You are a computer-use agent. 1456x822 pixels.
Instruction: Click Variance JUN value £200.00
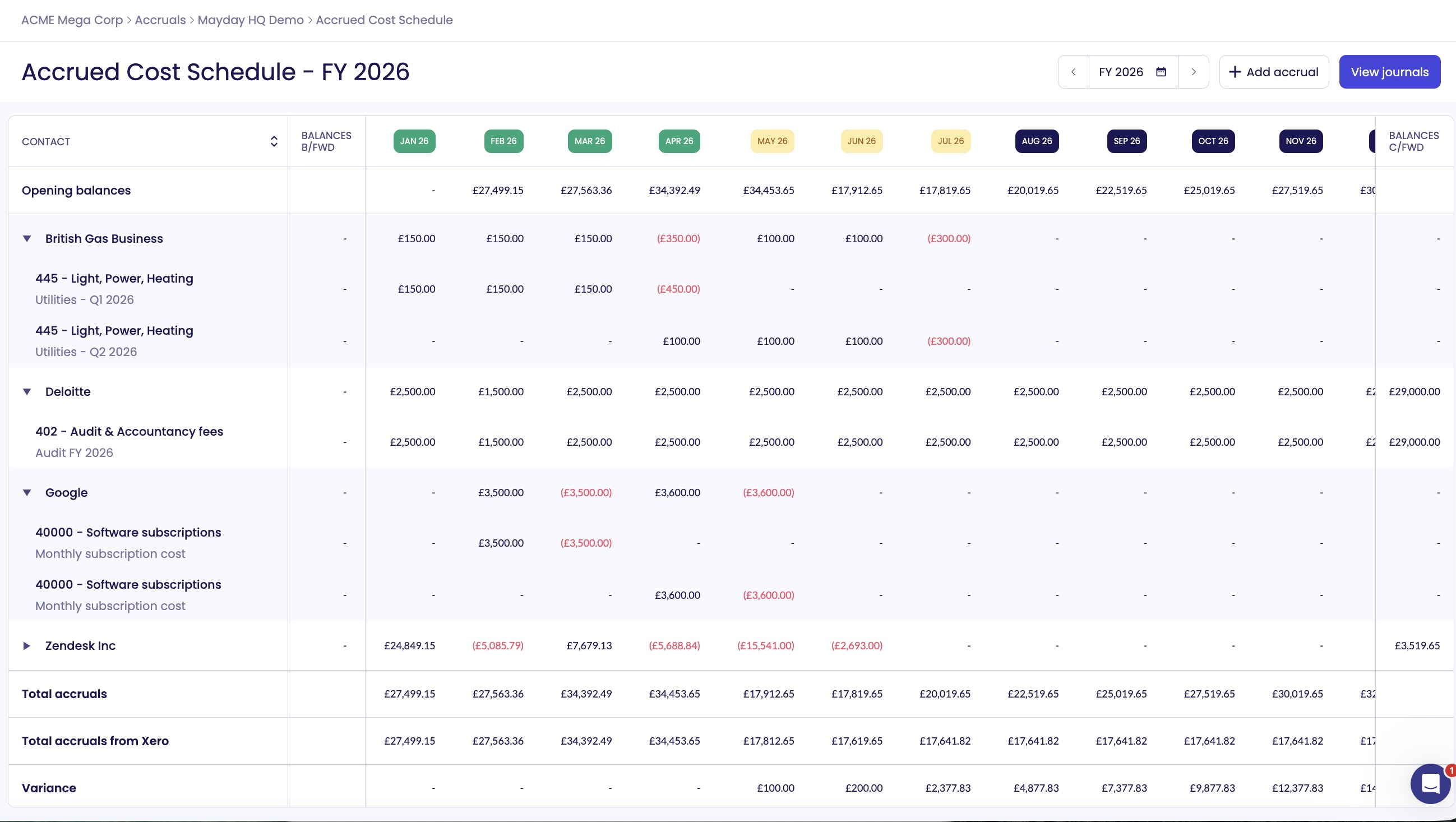863,788
